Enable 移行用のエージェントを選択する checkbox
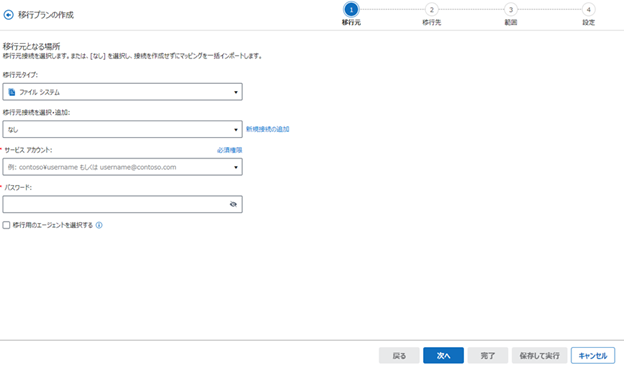 [x=6, y=225]
